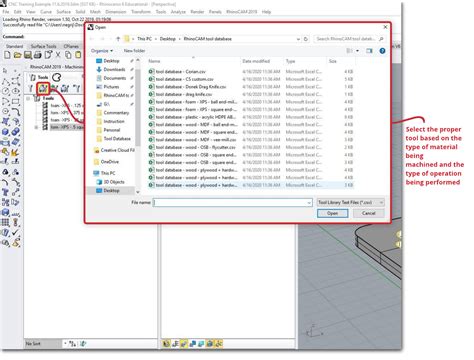Screen dimensions: 474x360
Task: Click 'This PC' in the address breadcrumb
Action: coord(144,39)
